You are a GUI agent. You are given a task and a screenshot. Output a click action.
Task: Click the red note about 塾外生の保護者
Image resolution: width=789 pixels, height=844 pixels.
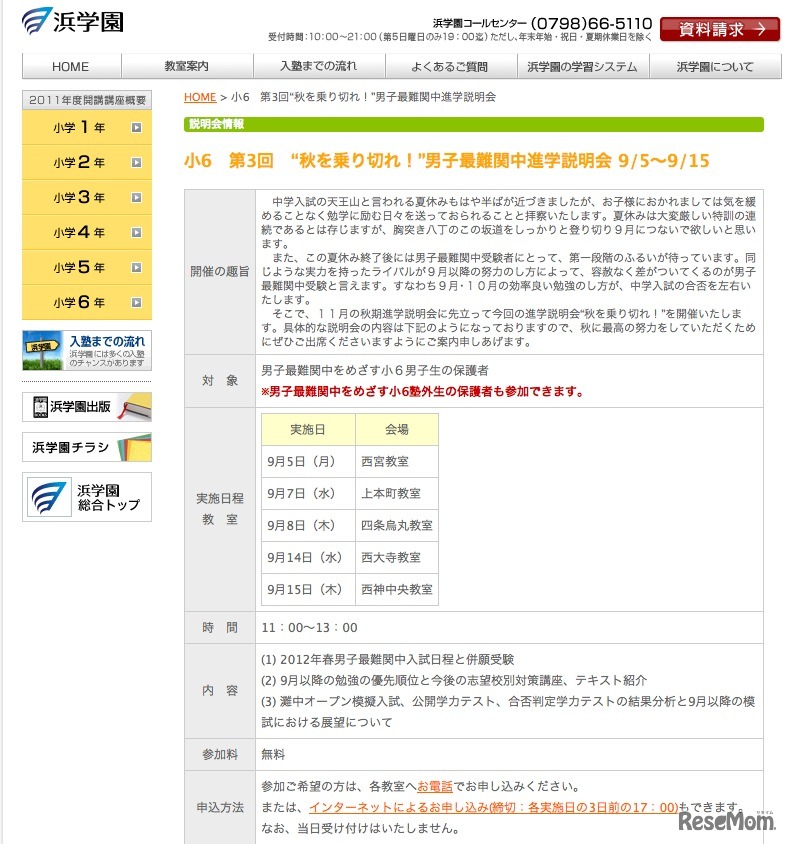423,391
